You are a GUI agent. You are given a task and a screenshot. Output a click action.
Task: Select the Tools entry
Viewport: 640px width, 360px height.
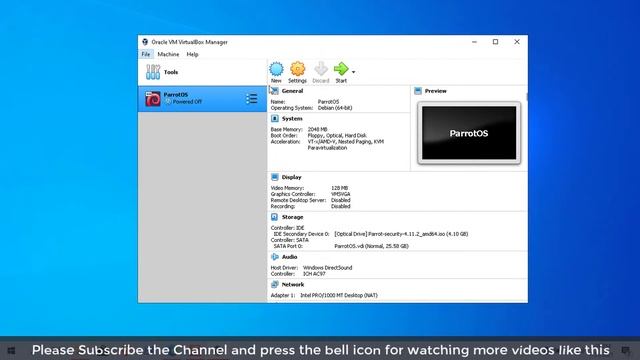point(202,72)
